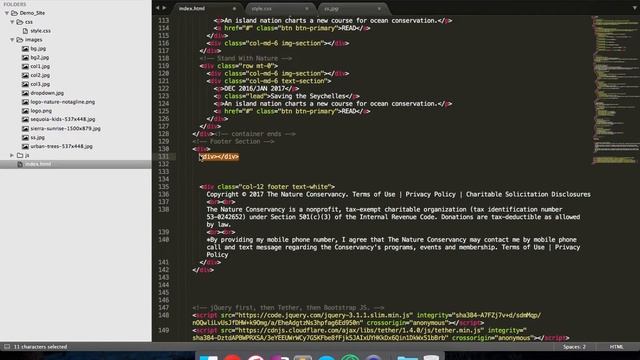Viewport: 640px width, 360px height.
Task: Open sequoia-kids-537x448.jpg in the sidebar
Action: coord(63,120)
